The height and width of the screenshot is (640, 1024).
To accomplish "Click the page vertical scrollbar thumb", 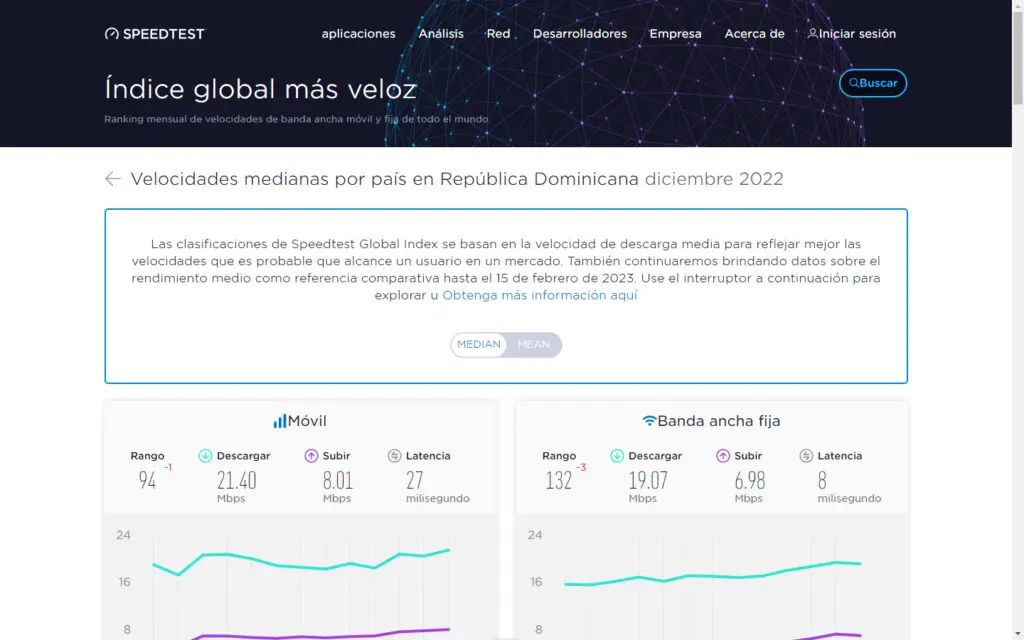I will coord(1017,59).
